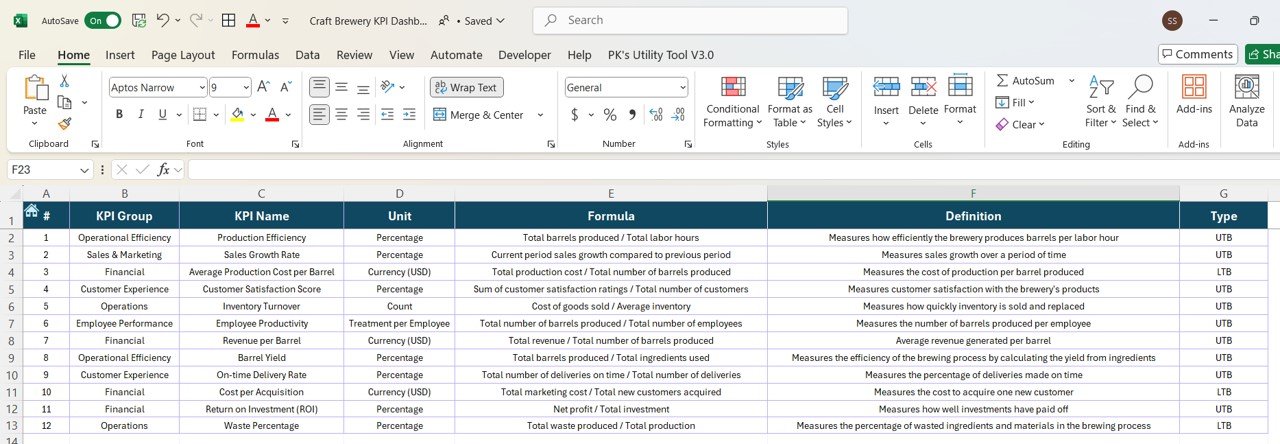The width and height of the screenshot is (1280, 444).
Task: Click the Copy icon in Clipboard group
Action: (65, 102)
